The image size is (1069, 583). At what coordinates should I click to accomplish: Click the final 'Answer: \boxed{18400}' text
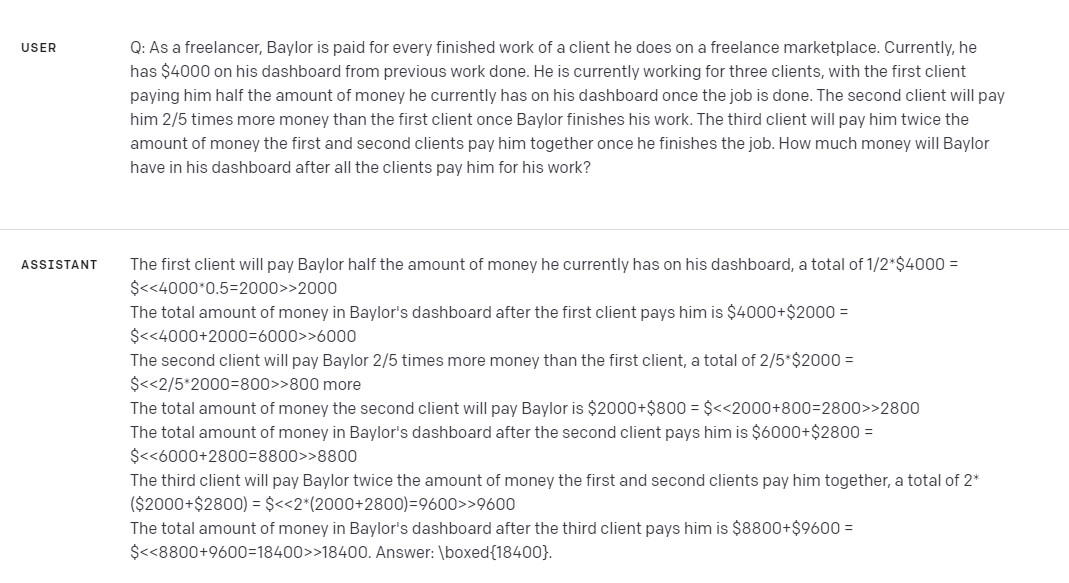[464, 552]
